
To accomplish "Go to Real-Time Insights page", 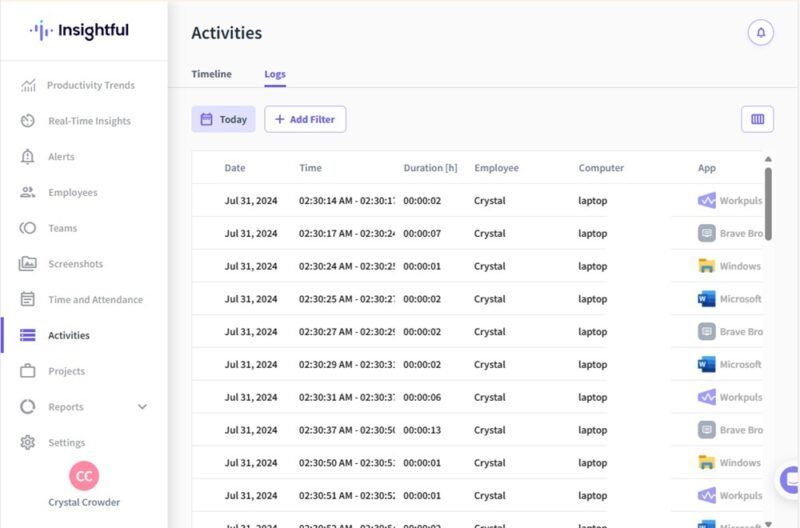I will click(89, 121).
